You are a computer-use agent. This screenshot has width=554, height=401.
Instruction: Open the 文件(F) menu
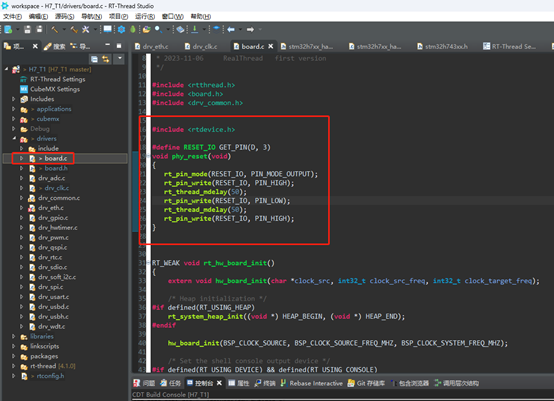click(x=12, y=17)
